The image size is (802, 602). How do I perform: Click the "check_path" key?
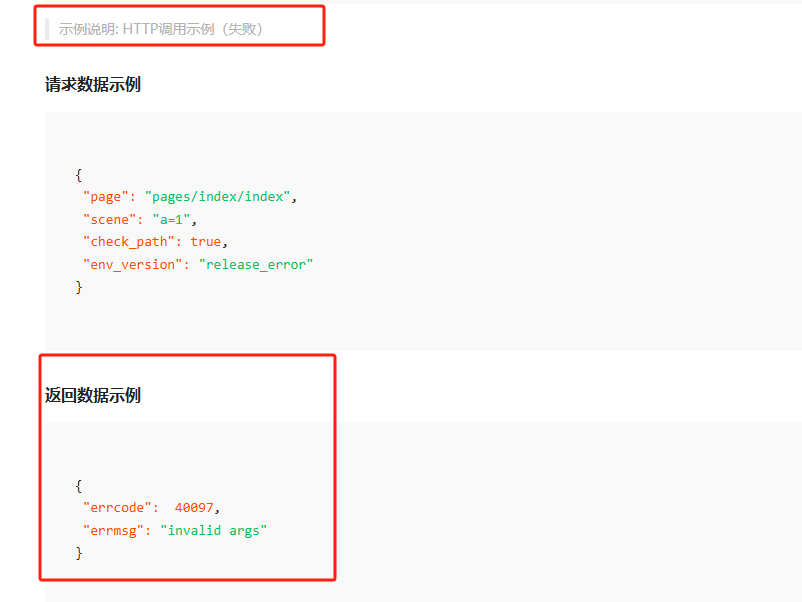[x=129, y=242]
